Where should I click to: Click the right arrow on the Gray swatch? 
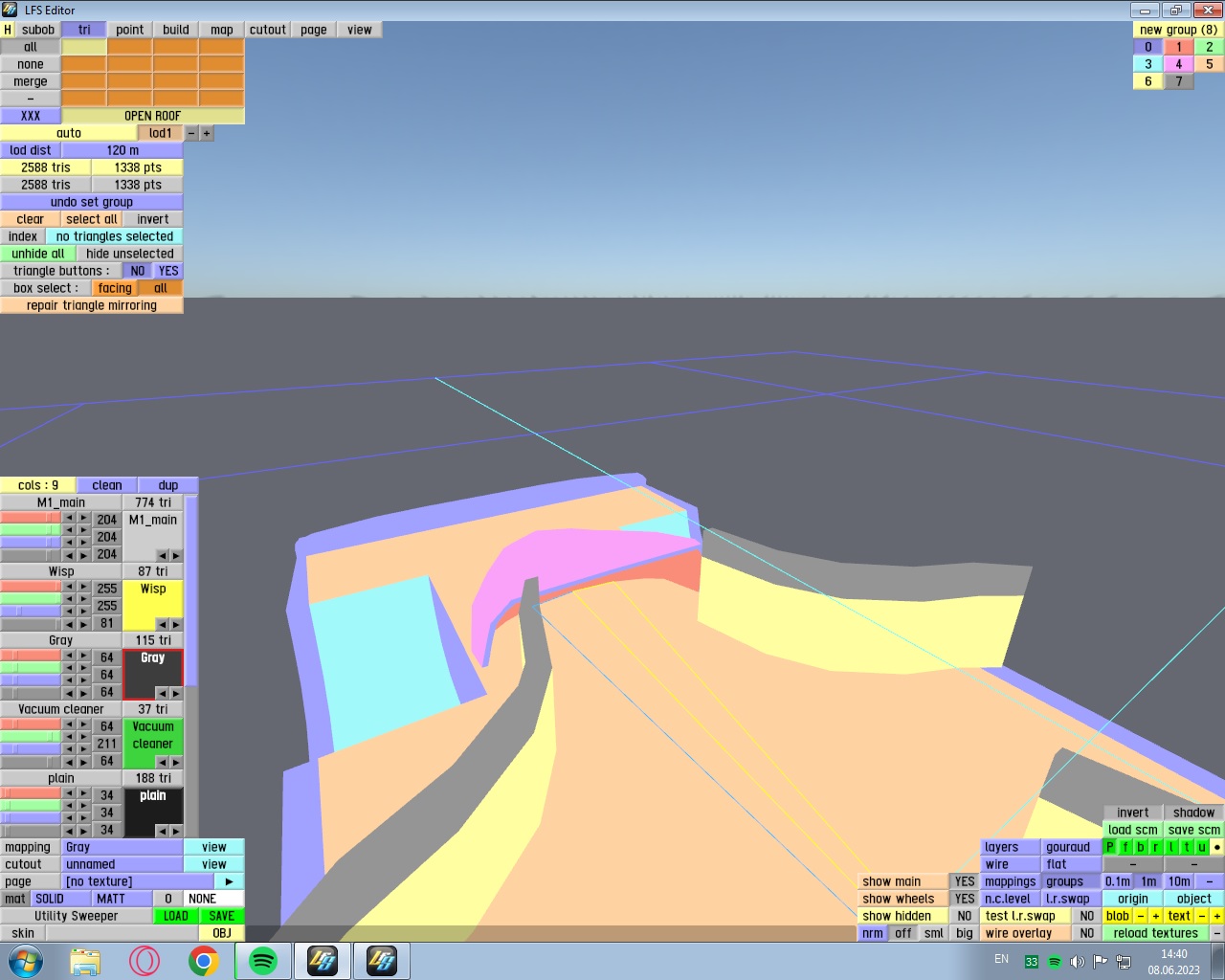coord(176,693)
